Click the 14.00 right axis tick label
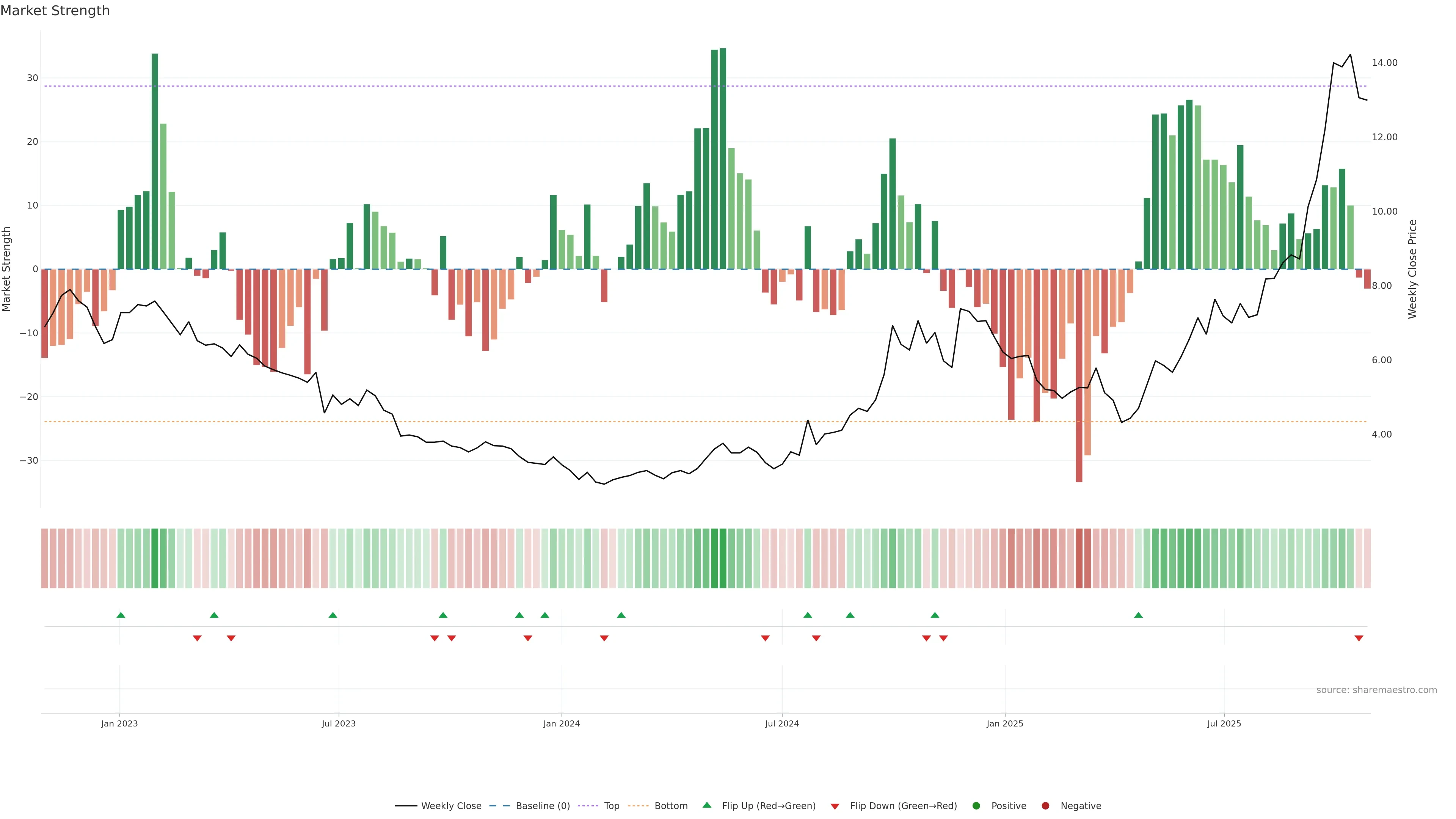Image resolution: width=1456 pixels, height=819 pixels. pos(1384,63)
